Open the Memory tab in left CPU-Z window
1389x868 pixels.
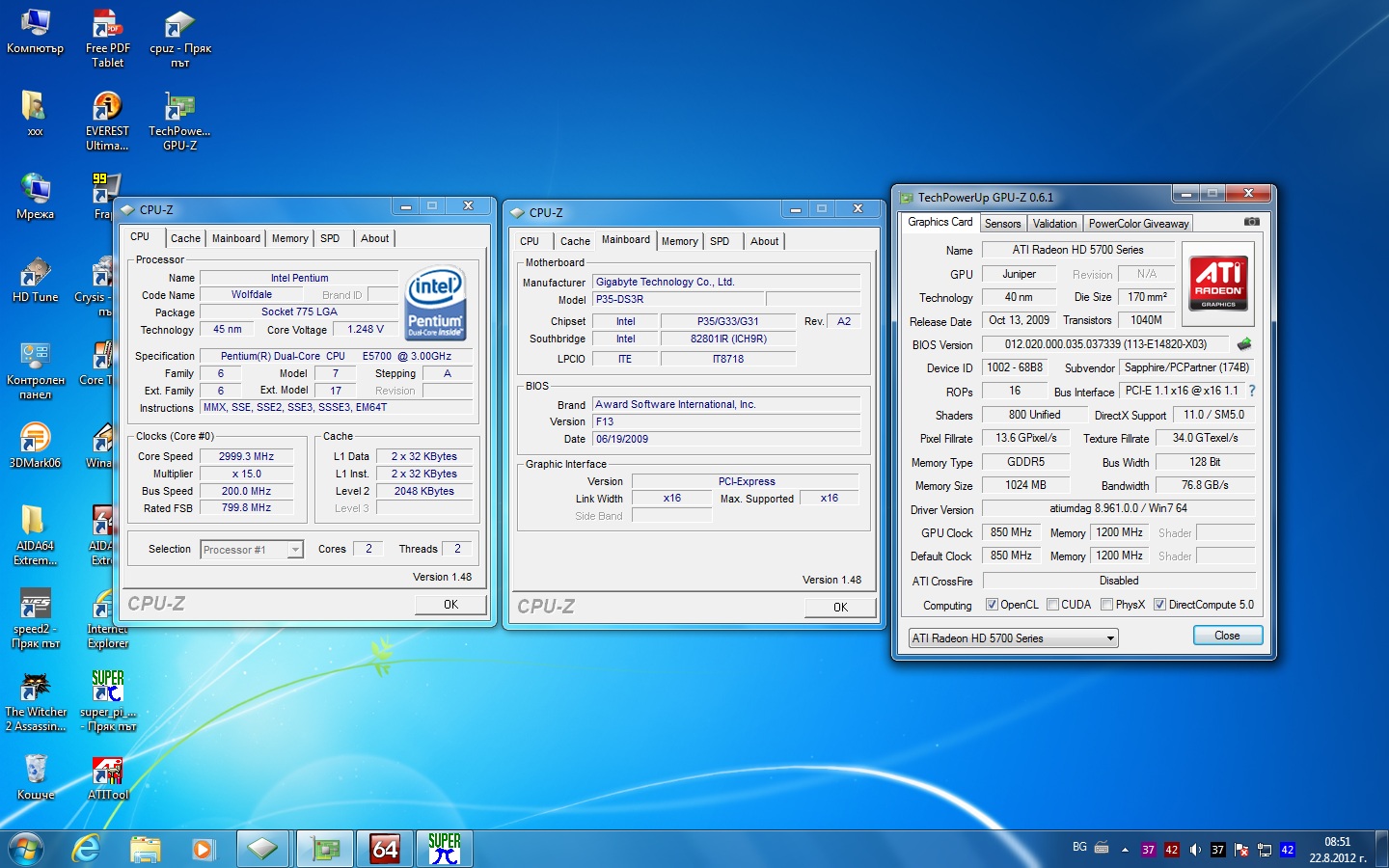coord(289,238)
